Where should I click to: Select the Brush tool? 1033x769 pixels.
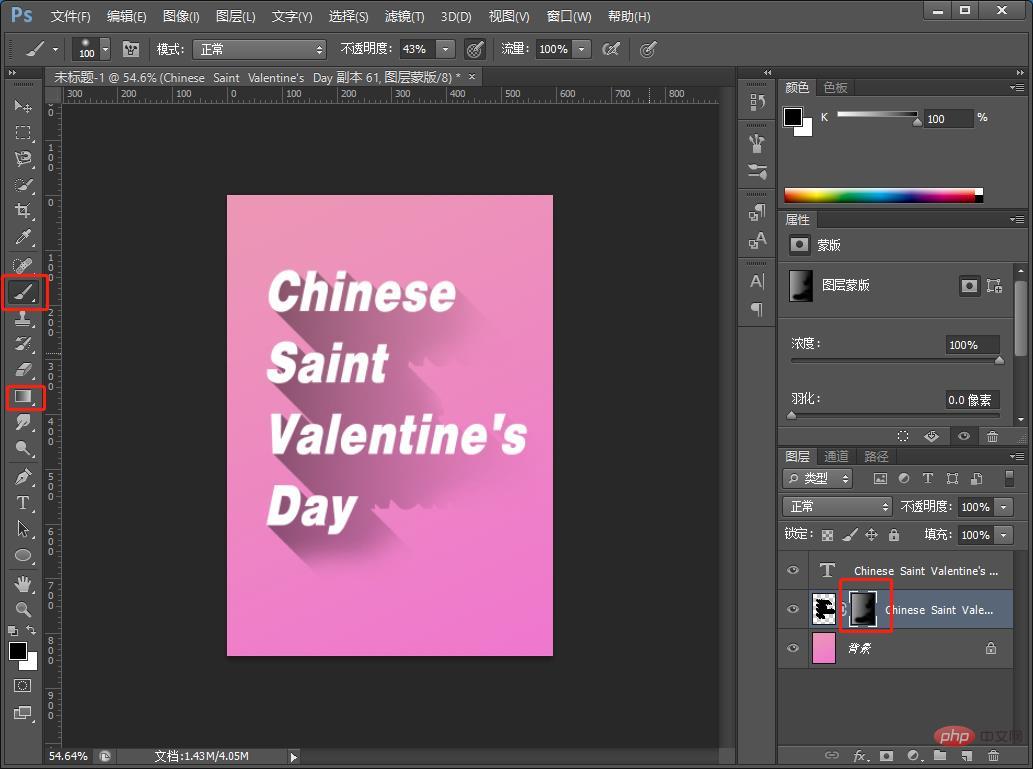[x=24, y=292]
